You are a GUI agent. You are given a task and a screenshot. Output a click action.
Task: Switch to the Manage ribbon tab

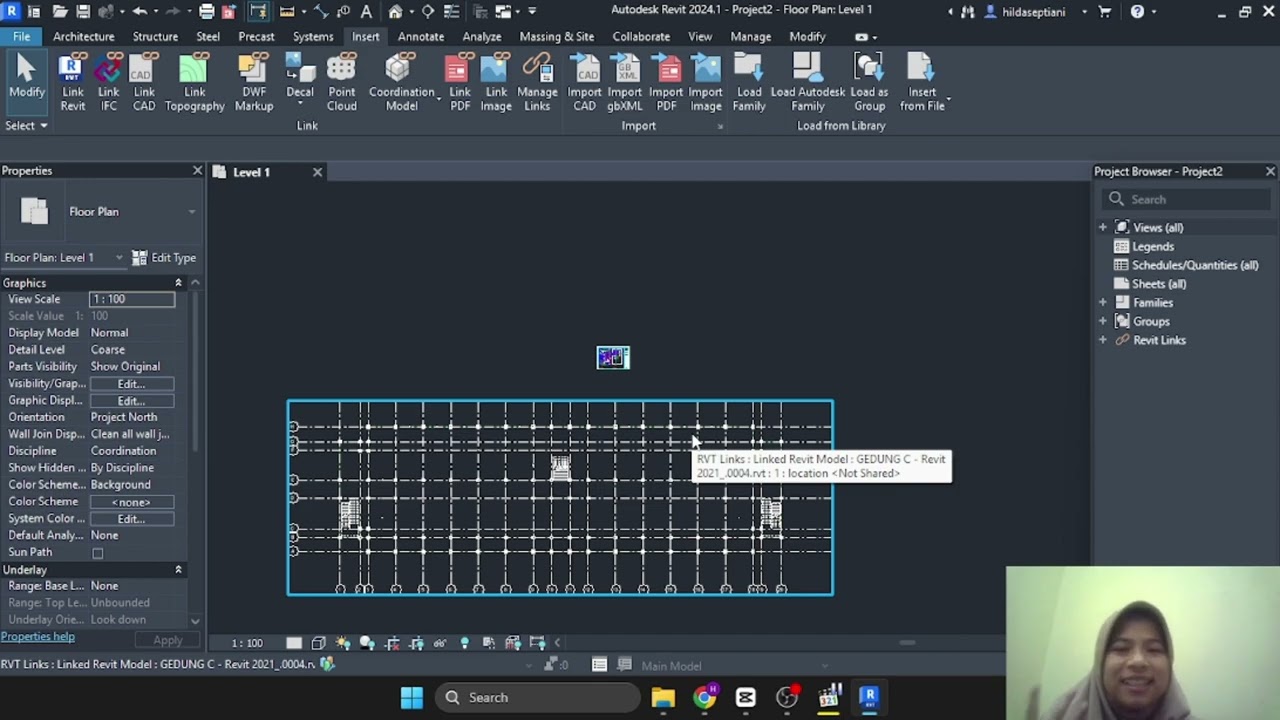click(750, 36)
